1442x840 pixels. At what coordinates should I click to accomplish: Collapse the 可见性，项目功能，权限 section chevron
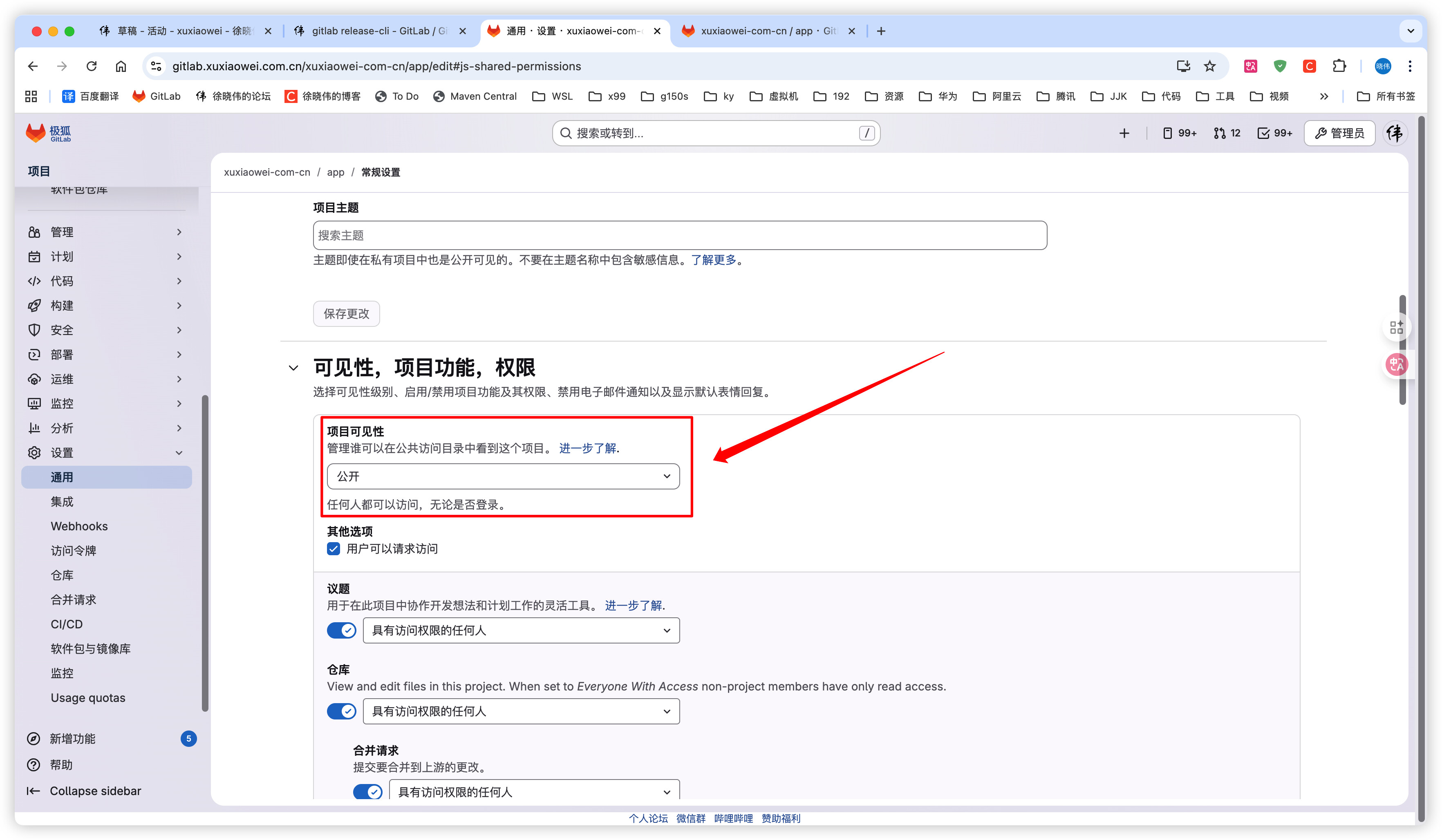293,368
